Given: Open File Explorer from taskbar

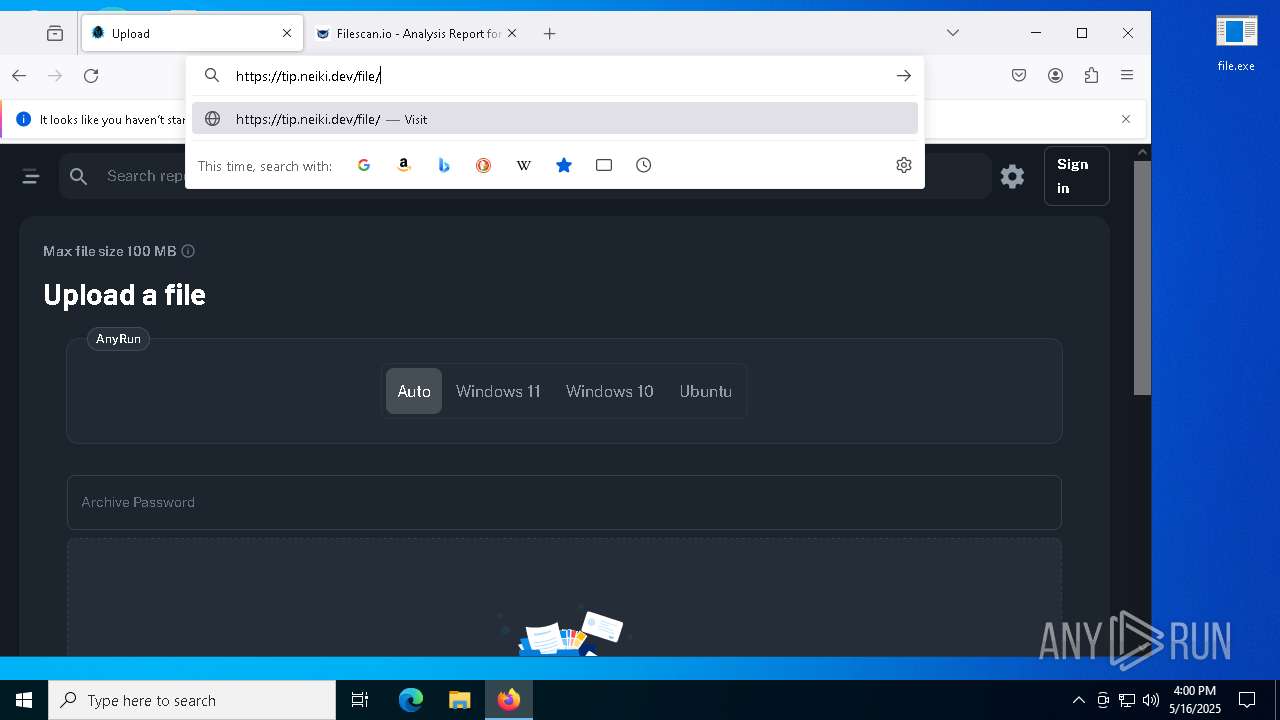Looking at the screenshot, I should [x=459, y=700].
